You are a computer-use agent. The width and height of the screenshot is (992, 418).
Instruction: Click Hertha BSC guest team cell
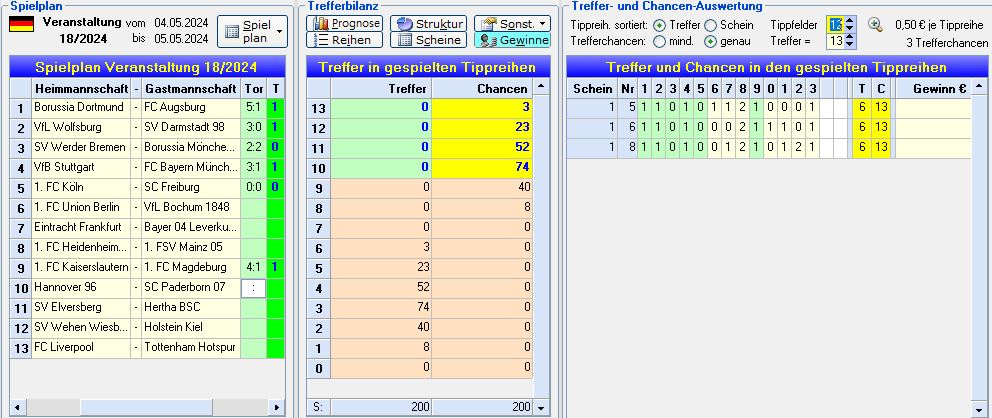[x=190, y=307]
